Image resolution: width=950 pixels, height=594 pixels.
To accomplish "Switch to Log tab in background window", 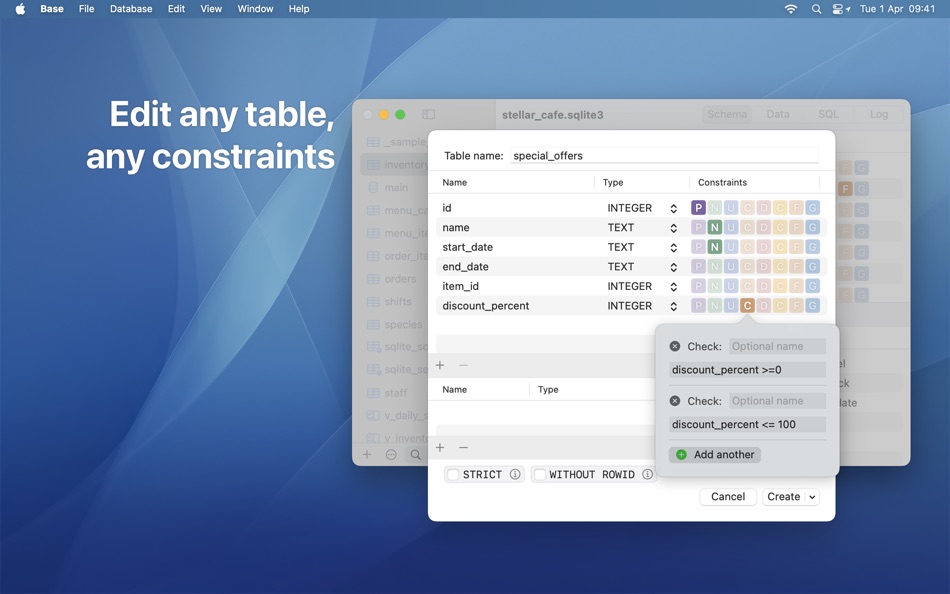I will (x=879, y=115).
